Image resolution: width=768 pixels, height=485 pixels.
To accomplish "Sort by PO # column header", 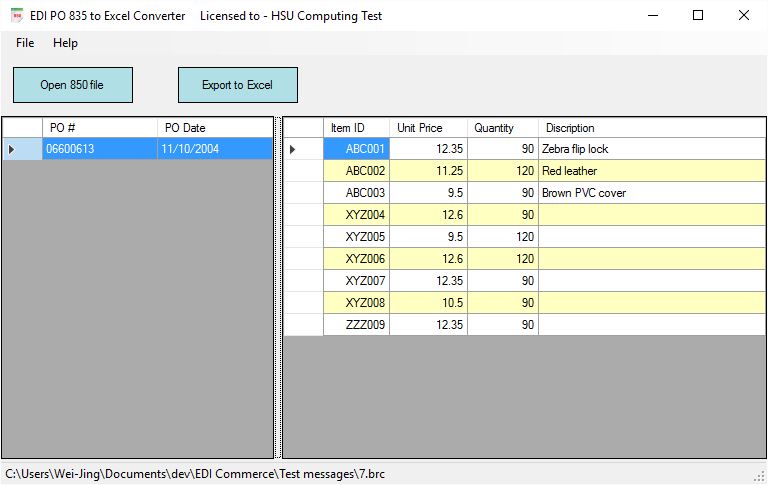I will (99, 128).
